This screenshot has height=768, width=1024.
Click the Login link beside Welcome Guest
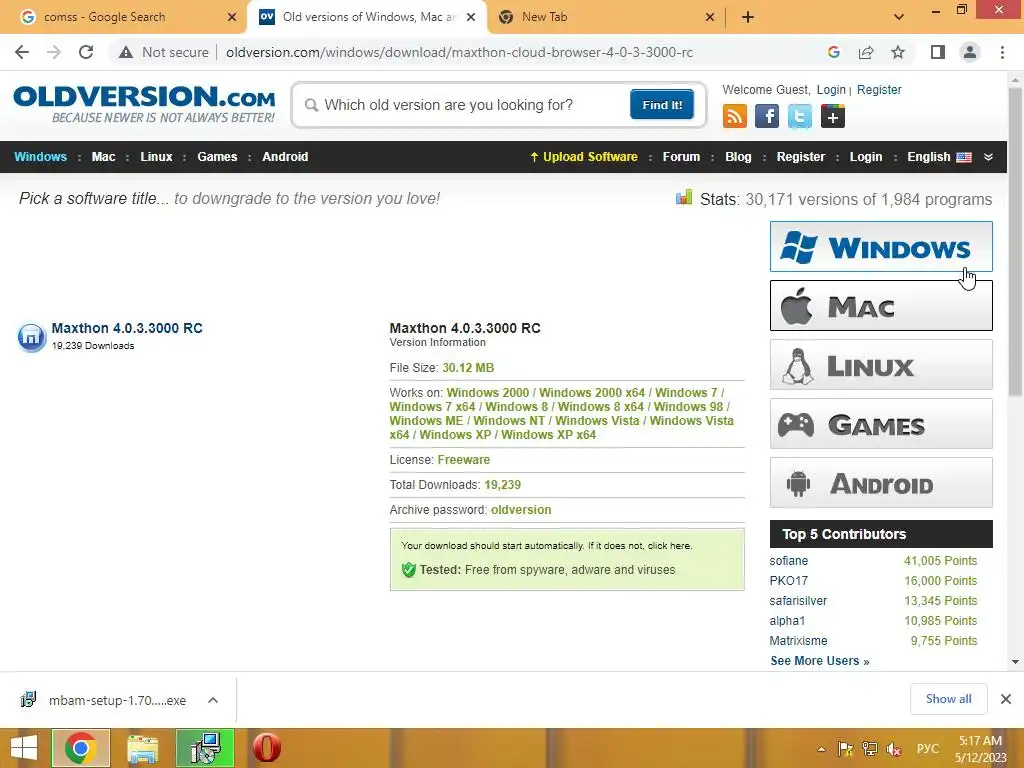click(831, 89)
